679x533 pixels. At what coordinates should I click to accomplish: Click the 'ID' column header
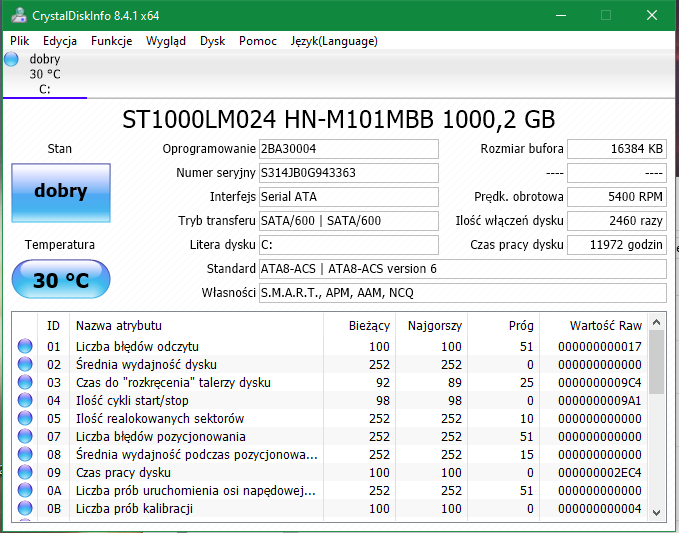tap(53, 326)
